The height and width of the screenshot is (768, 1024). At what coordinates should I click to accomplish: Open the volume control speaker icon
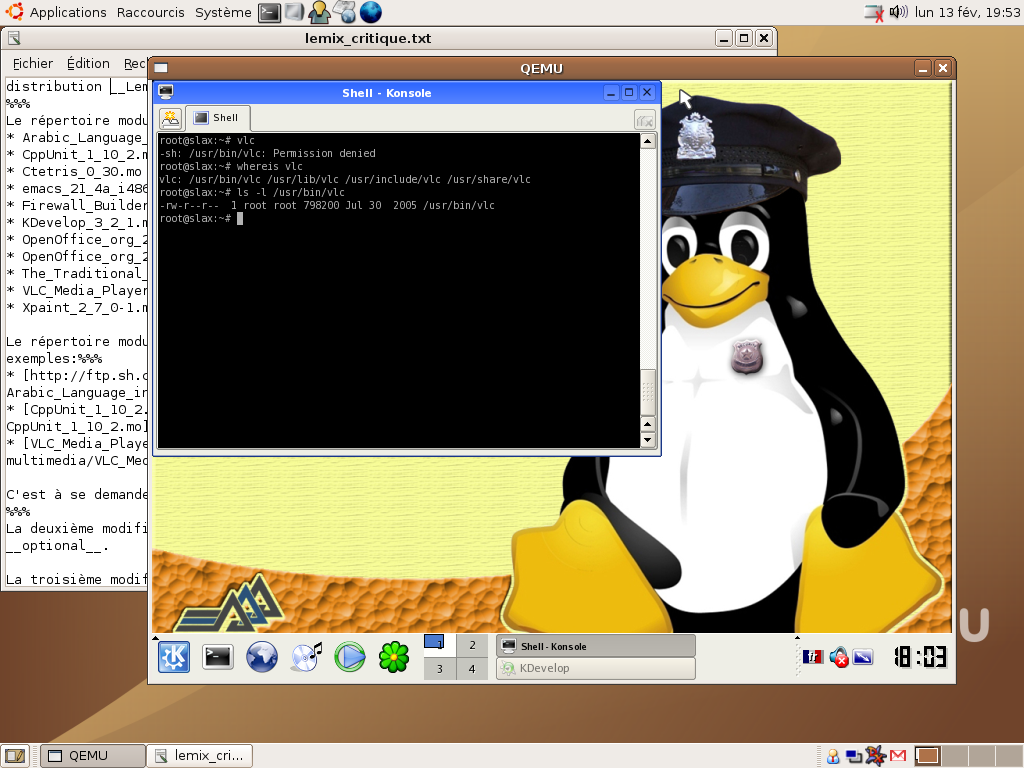coord(899,12)
